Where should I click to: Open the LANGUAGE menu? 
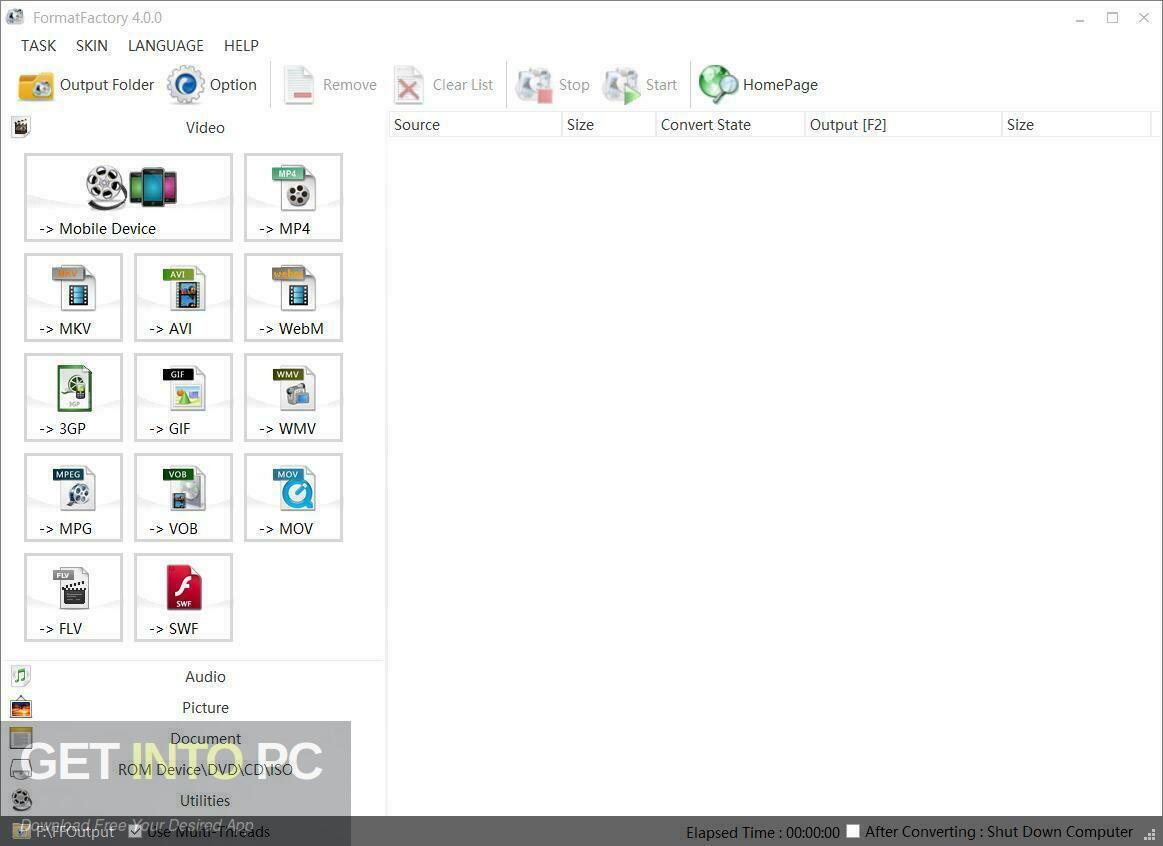tap(166, 46)
